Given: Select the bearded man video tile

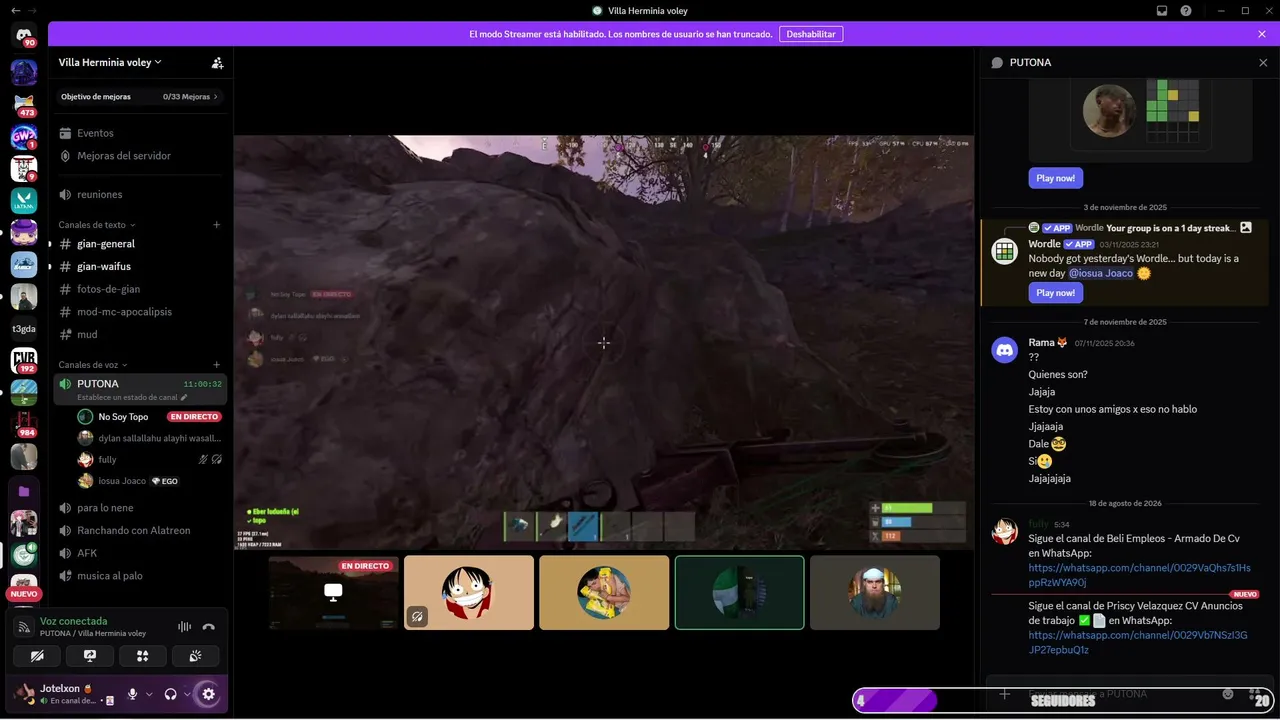Looking at the screenshot, I should (875, 593).
